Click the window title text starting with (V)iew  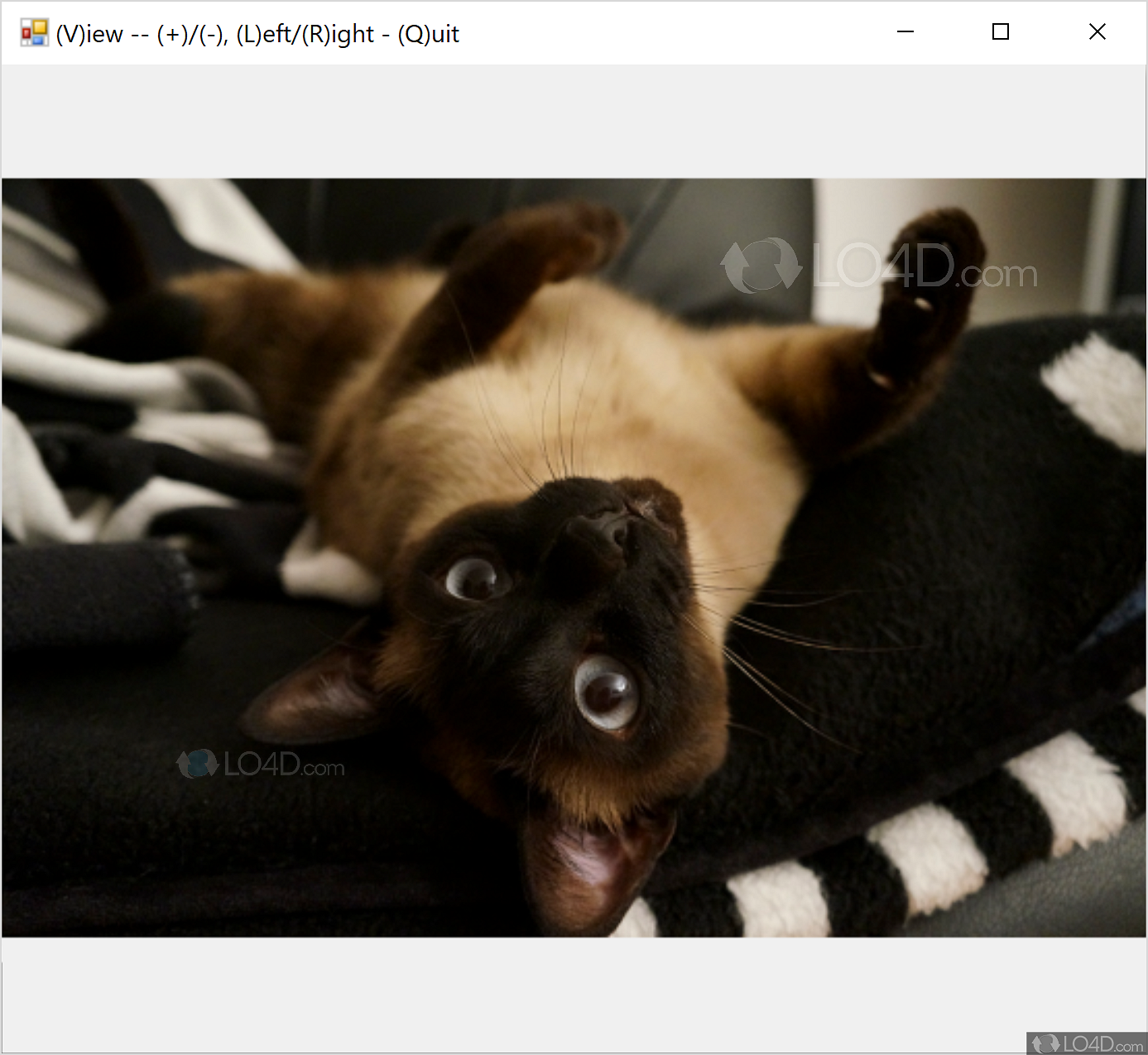pos(257,34)
